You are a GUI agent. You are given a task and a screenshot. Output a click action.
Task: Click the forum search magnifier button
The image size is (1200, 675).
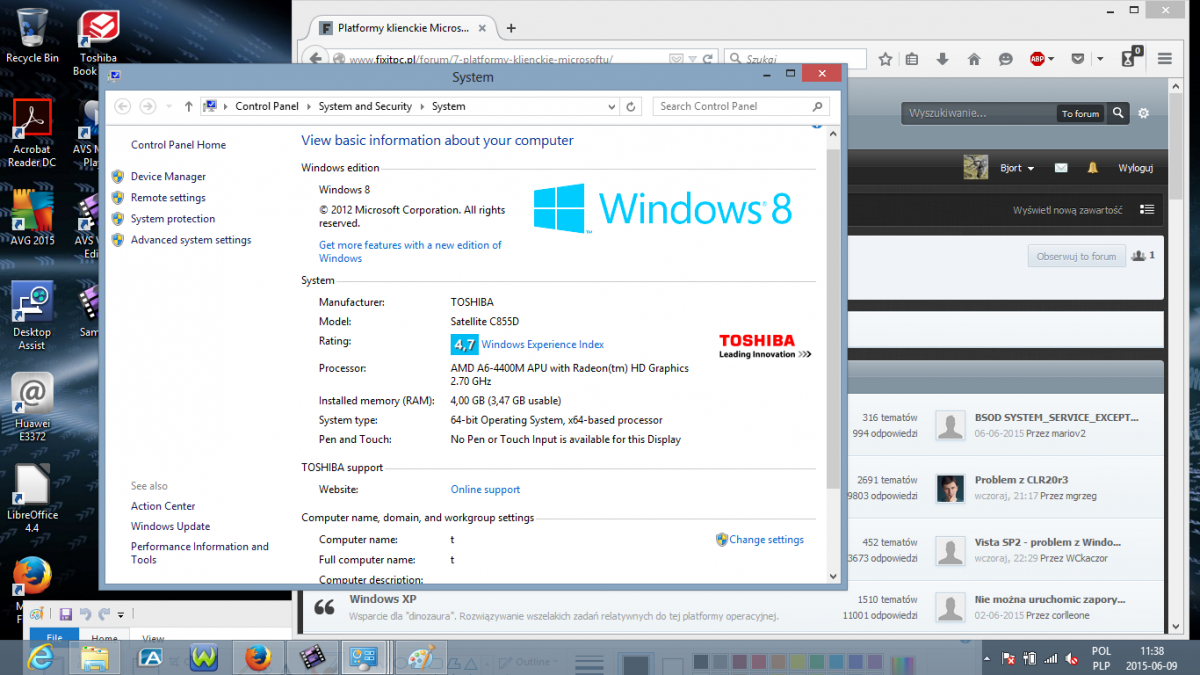tap(1119, 113)
